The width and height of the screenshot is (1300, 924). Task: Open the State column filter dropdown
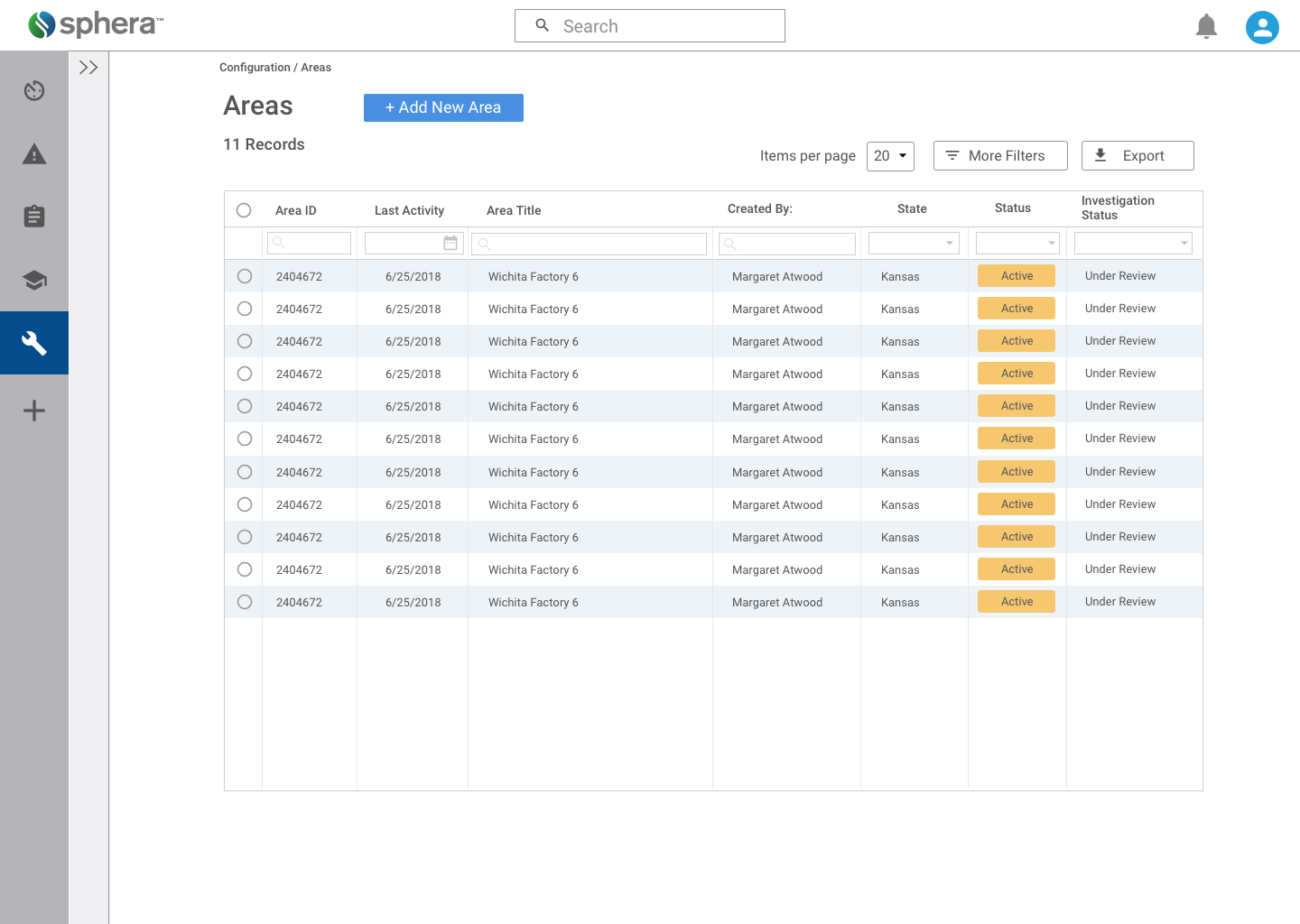pyautogui.click(x=914, y=243)
